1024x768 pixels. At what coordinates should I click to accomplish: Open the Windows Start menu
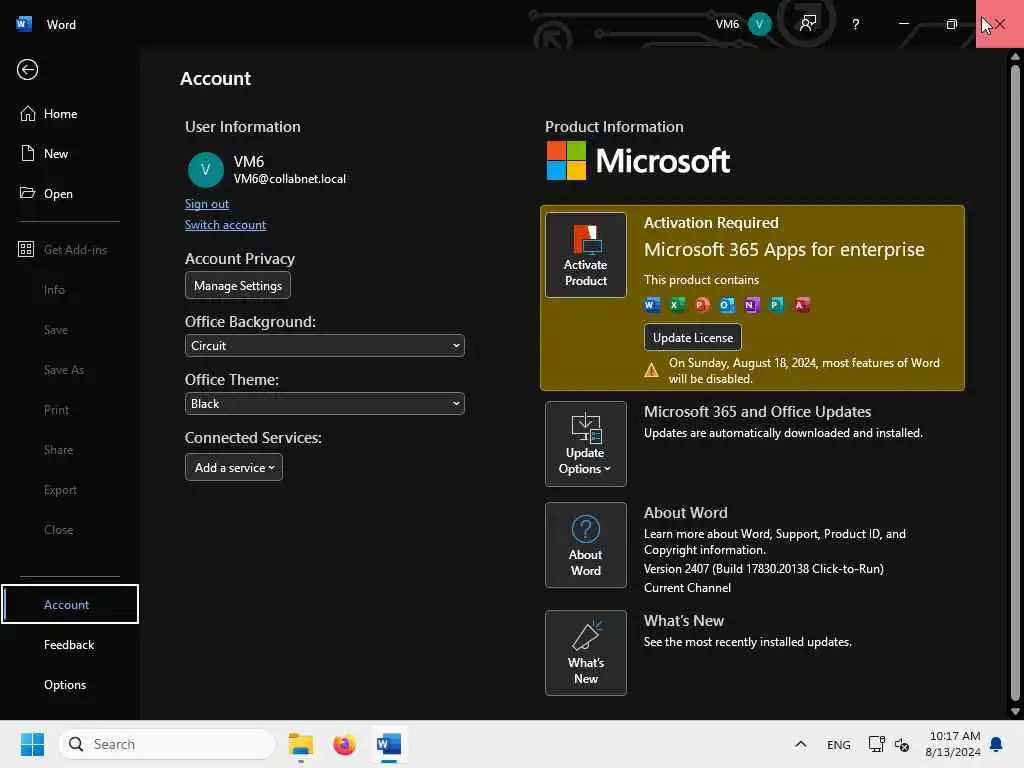[x=32, y=744]
